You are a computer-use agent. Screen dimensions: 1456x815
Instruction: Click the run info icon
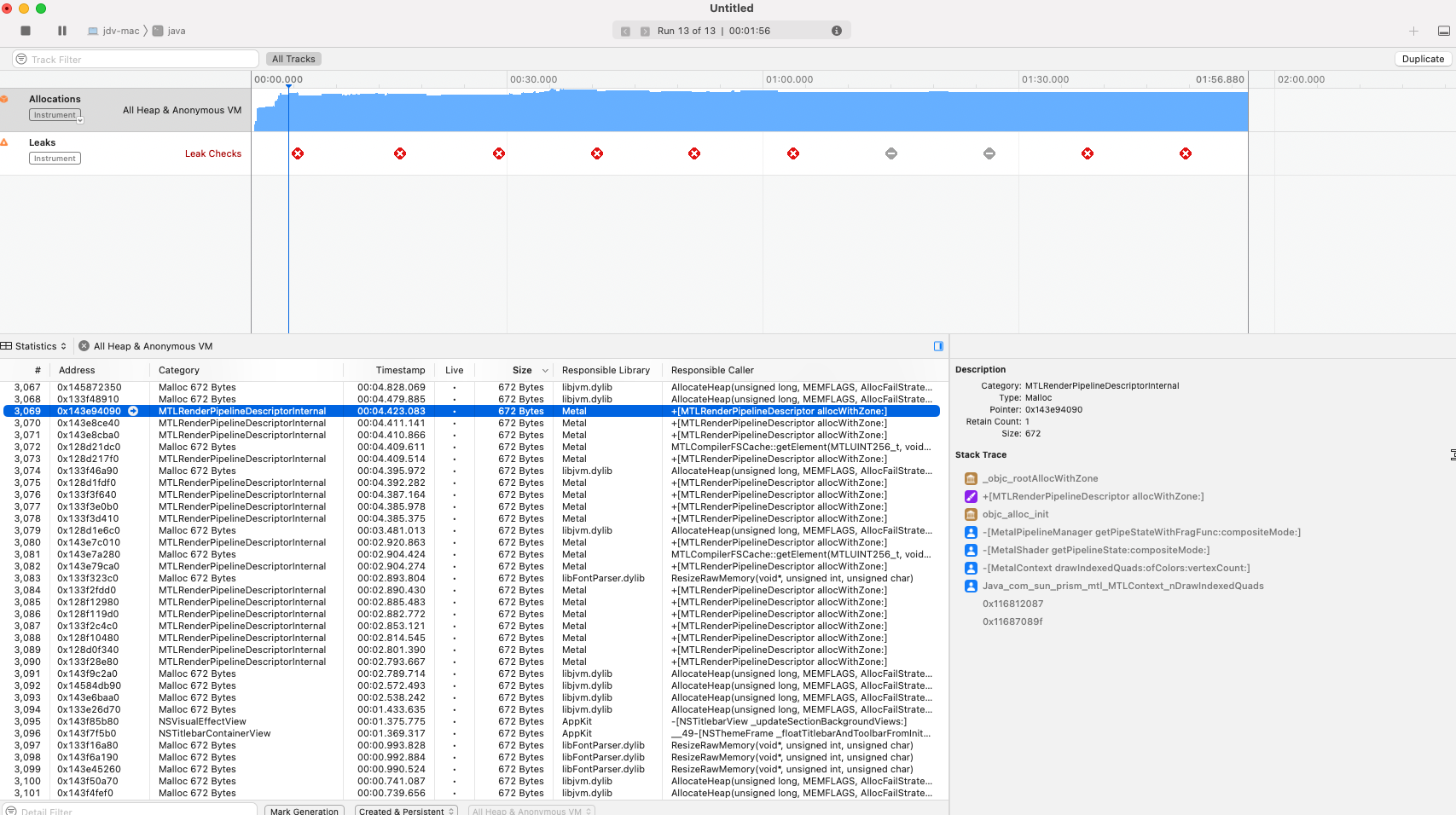click(837, 31)
